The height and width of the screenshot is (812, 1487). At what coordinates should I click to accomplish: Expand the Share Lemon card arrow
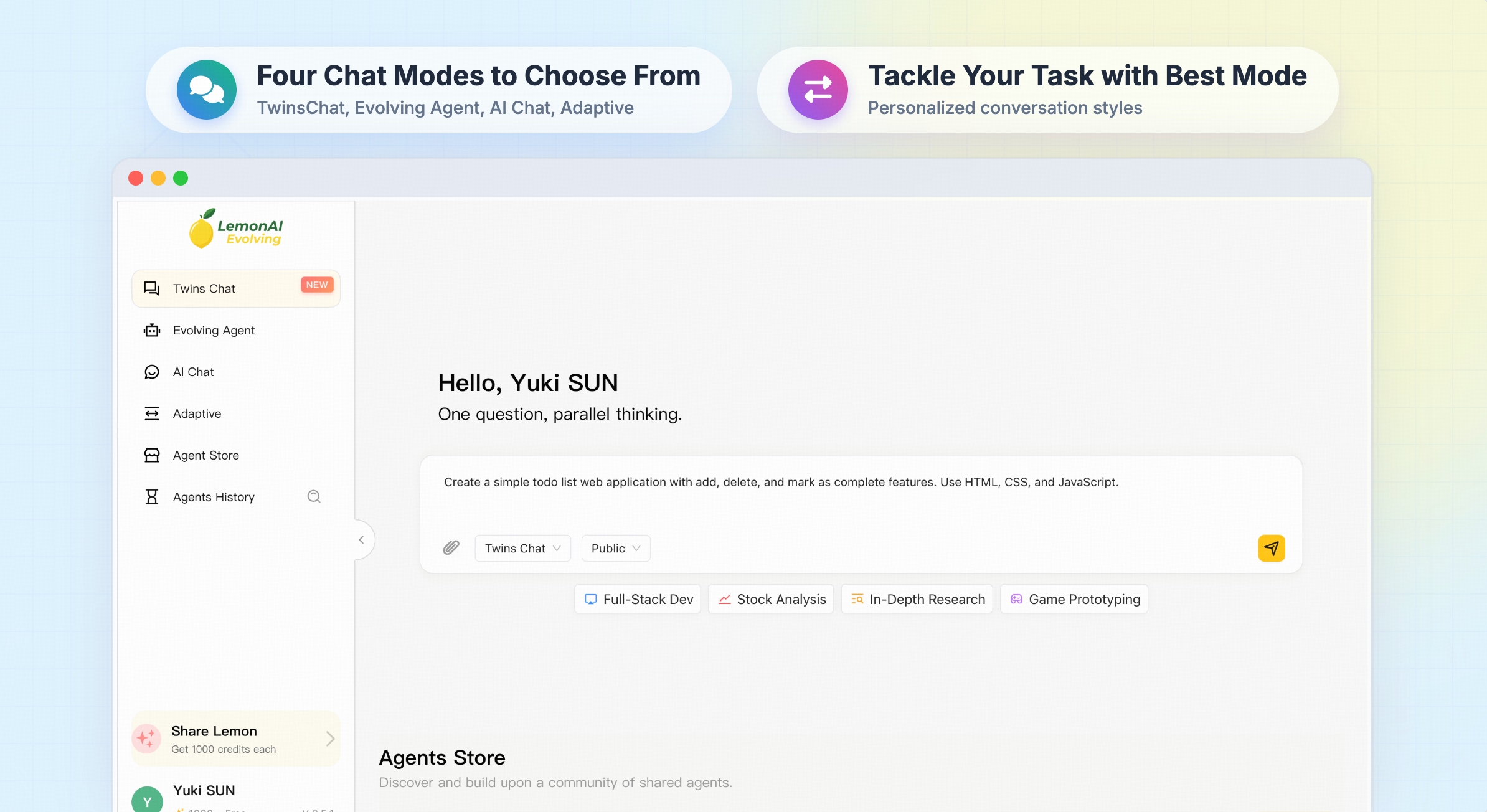(330, 739)
